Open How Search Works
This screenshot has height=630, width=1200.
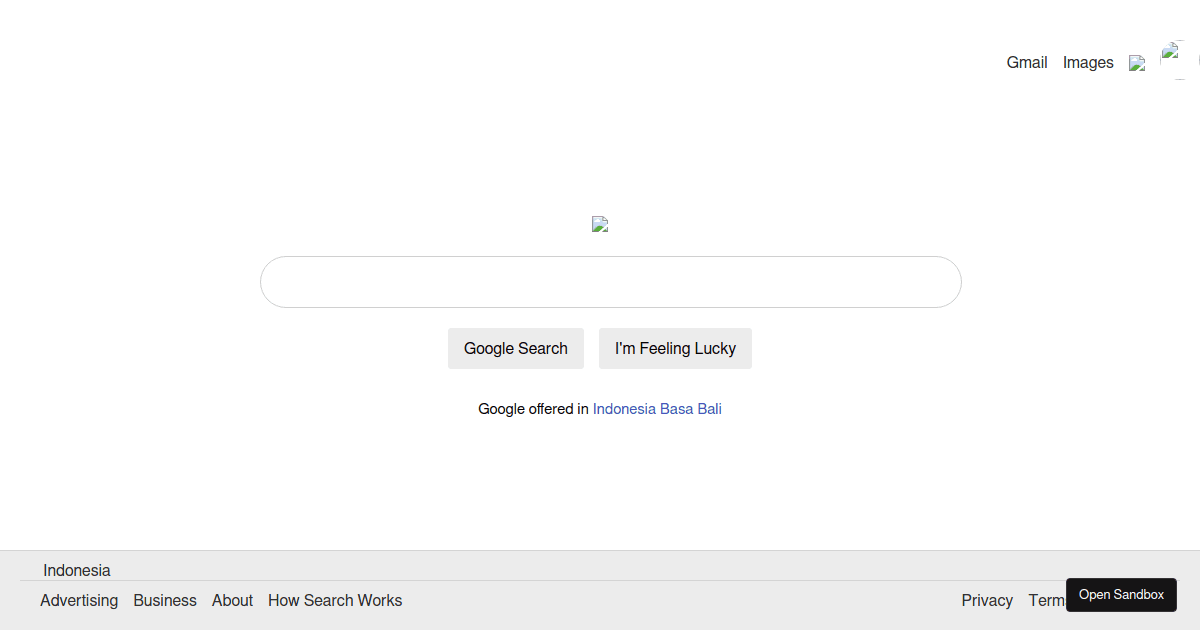point(335,600)
